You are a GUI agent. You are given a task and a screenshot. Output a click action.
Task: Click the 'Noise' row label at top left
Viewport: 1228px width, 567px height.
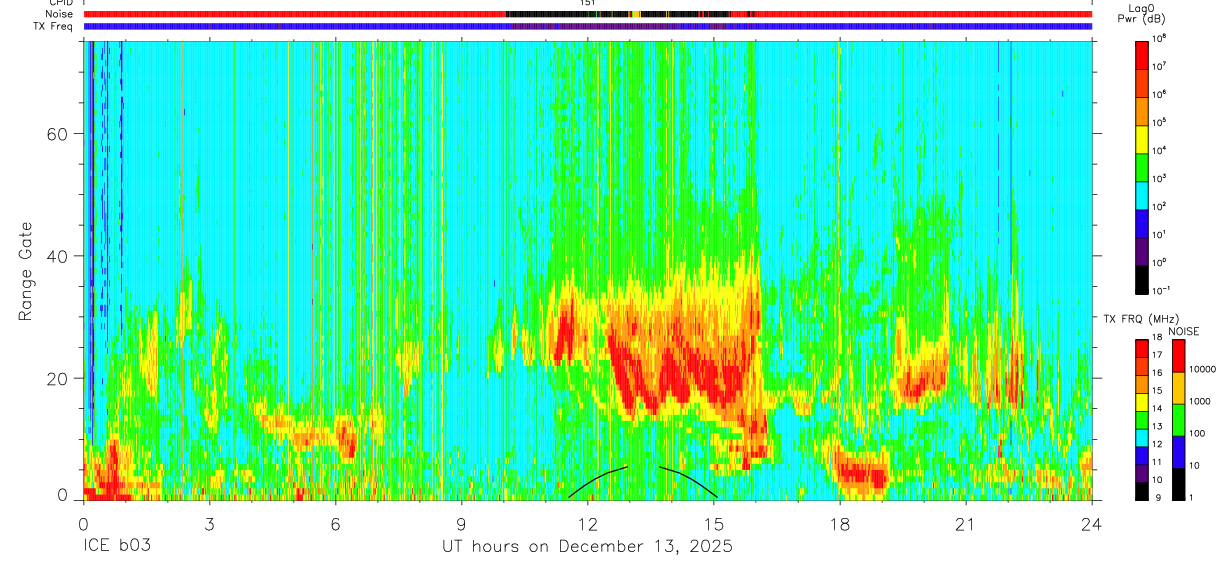pyautogui.click(x=61, y=14)
